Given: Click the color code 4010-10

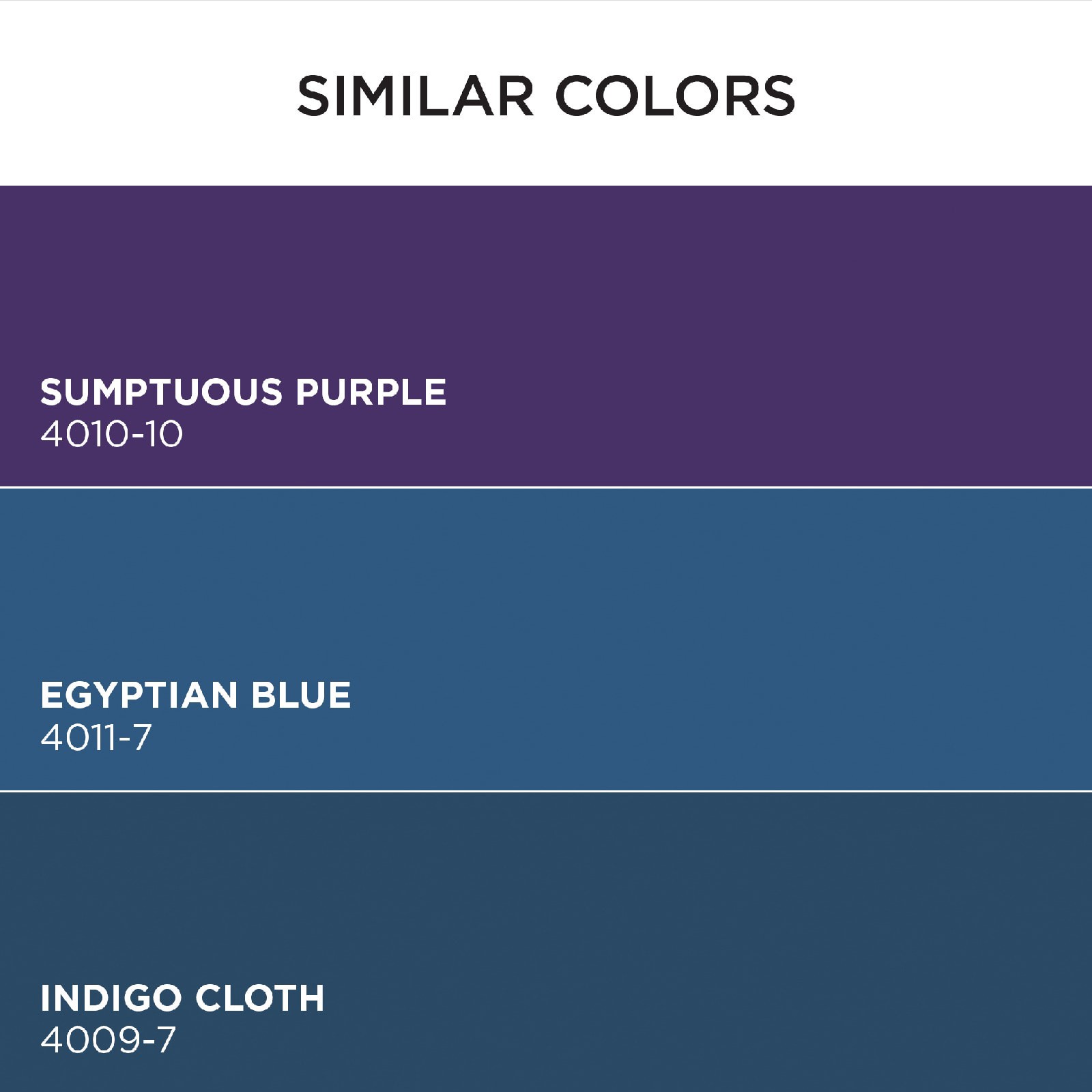Looking at the screenshot, I should (111, 434).
